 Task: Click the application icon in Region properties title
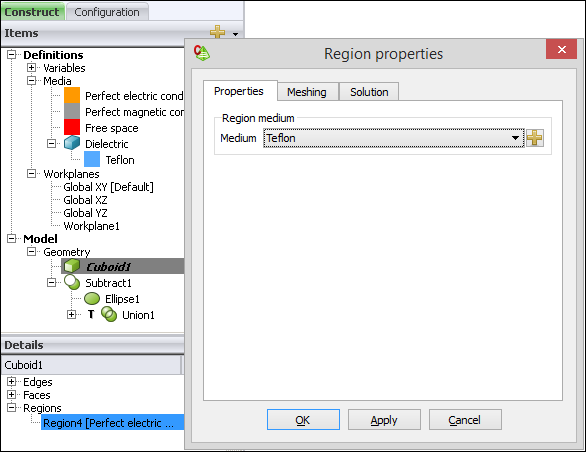point(202,53)
